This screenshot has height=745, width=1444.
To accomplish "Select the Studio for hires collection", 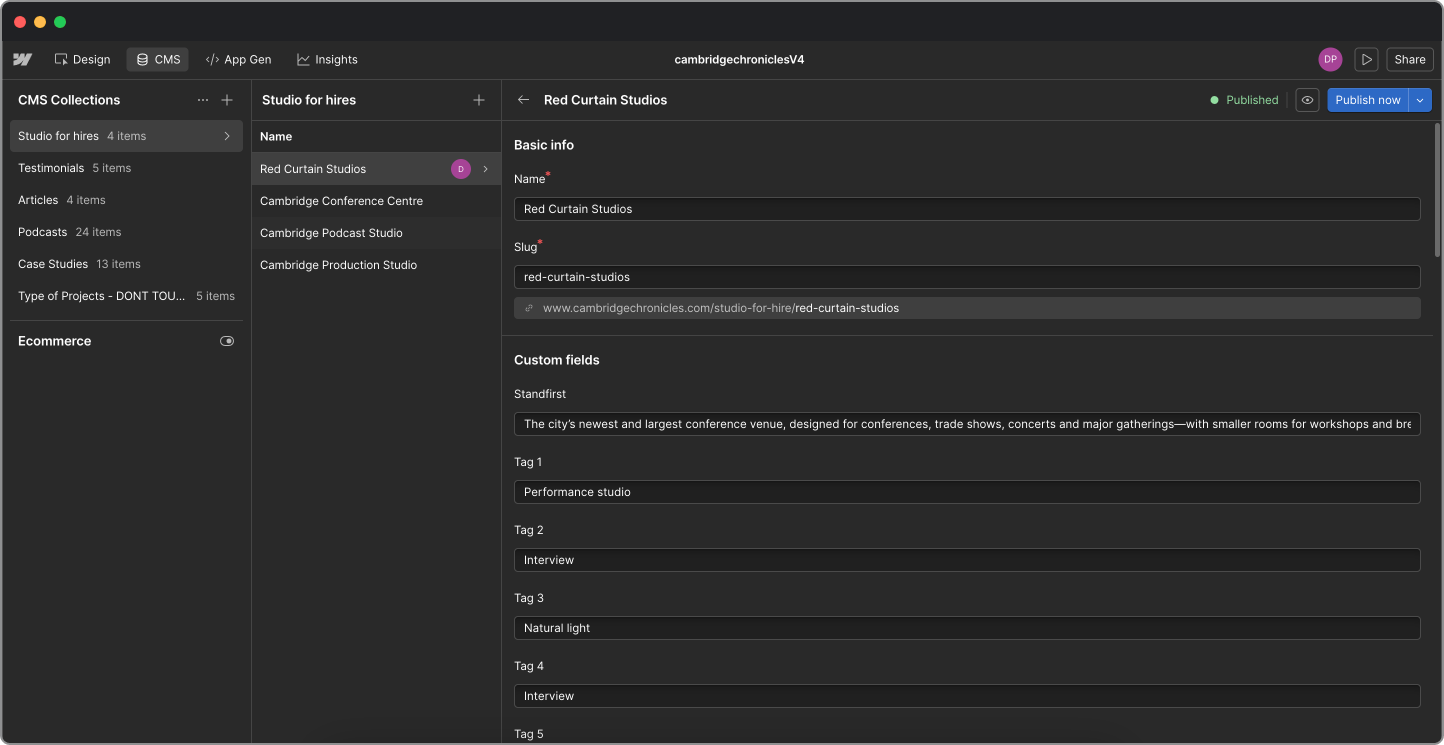I will tap(126, 136).
